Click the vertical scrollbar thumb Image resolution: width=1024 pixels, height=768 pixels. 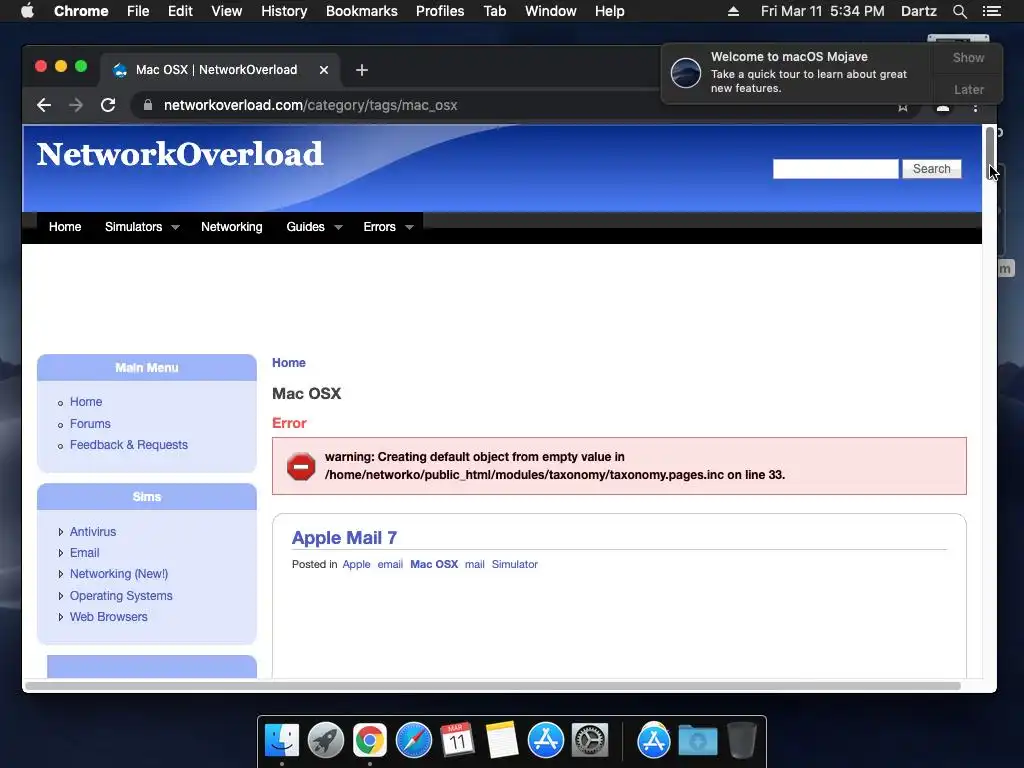[990, 152]
